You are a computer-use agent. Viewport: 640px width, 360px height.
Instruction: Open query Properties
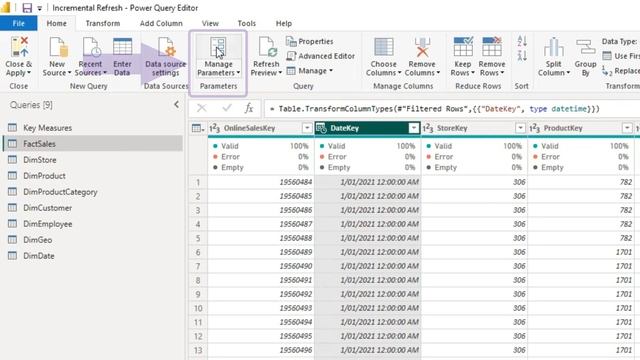(309, 41)
